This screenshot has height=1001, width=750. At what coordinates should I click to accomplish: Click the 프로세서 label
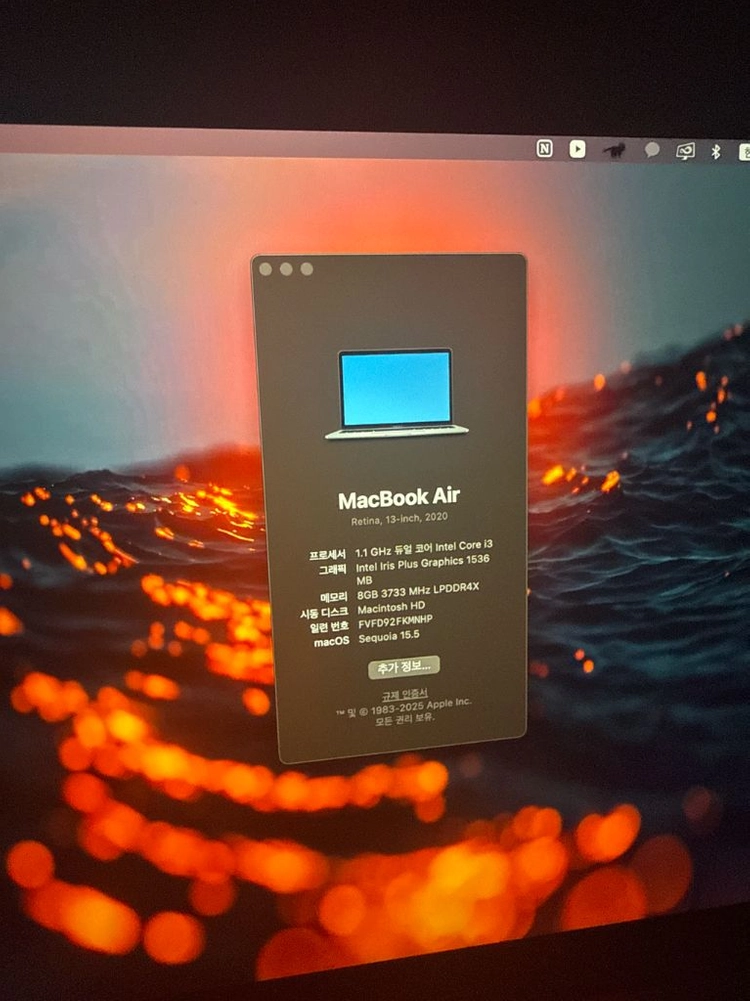point(327,555)
